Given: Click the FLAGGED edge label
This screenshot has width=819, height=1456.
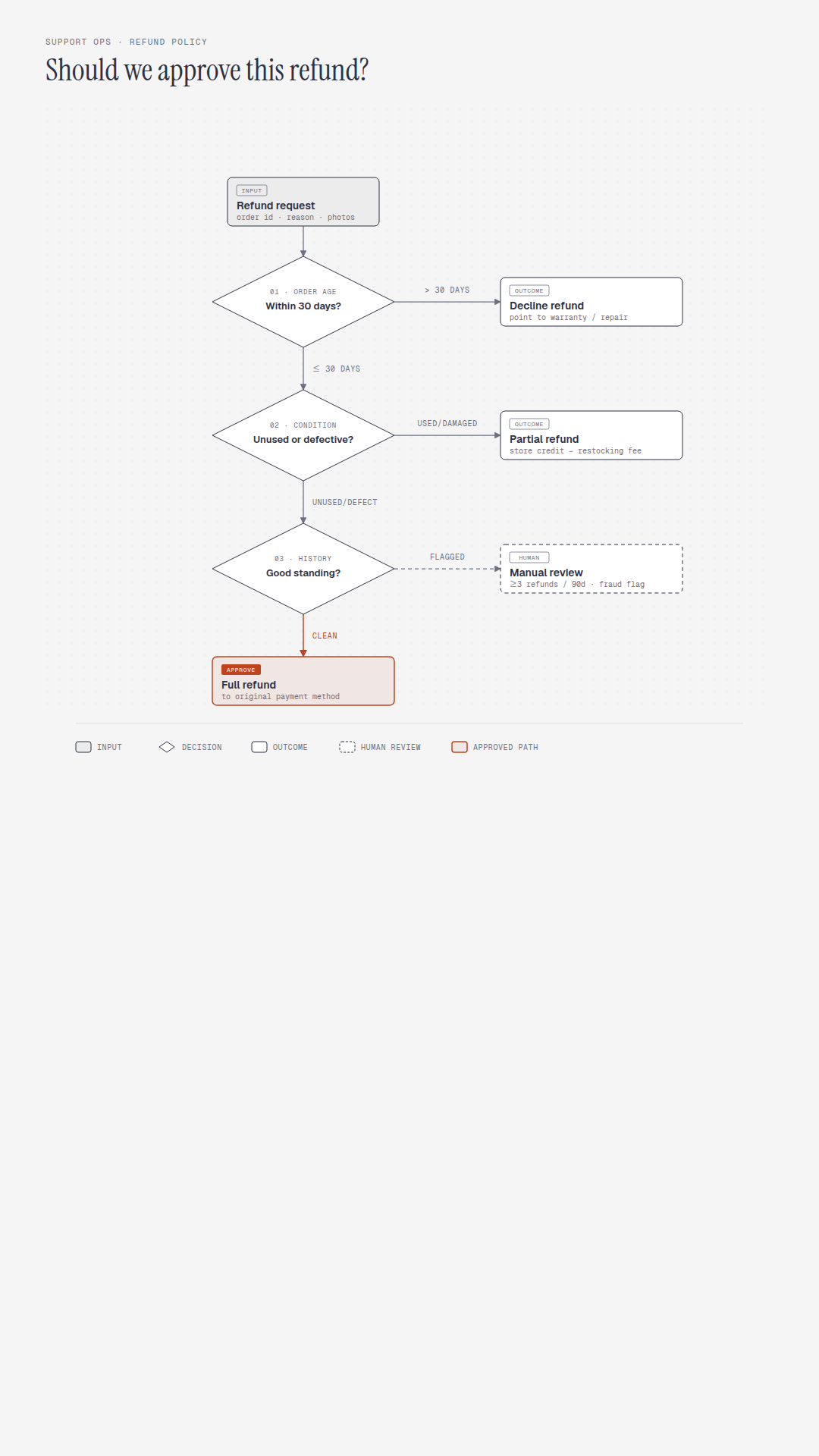Looking at the screenshot, I should (x=447, y=557).
